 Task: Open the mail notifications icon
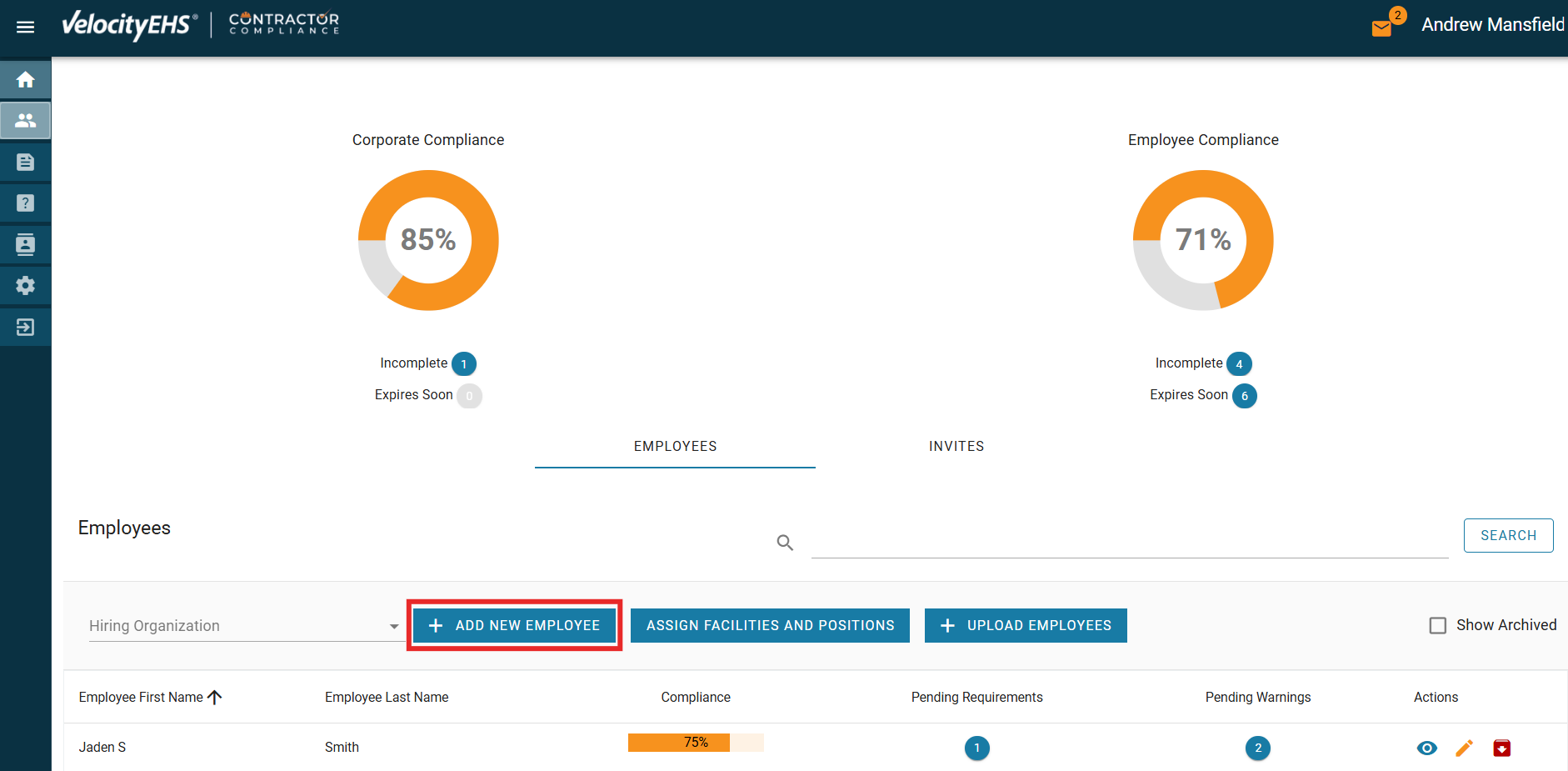pyautogui.click(x=1381, y=28)
